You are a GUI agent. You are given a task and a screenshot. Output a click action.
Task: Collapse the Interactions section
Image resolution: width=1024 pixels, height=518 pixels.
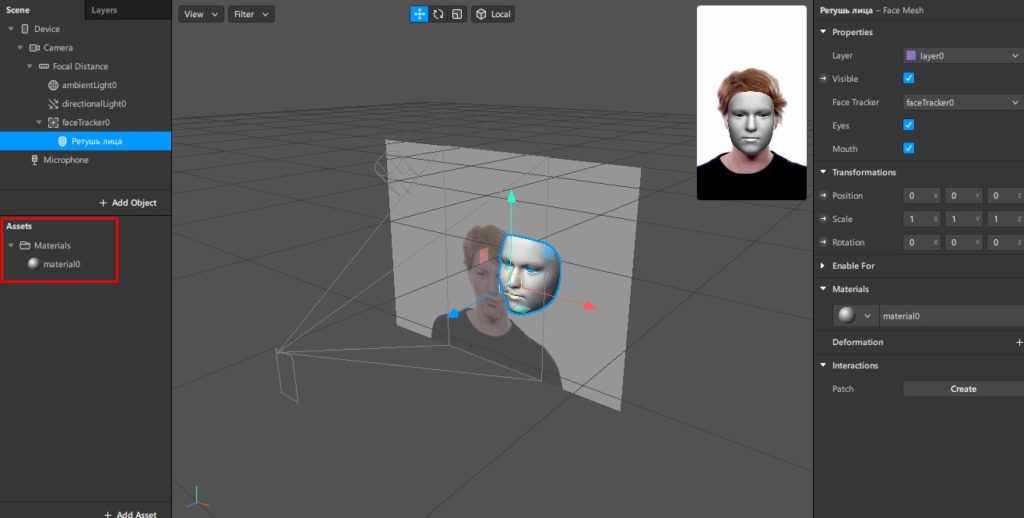tap(824, 366)
